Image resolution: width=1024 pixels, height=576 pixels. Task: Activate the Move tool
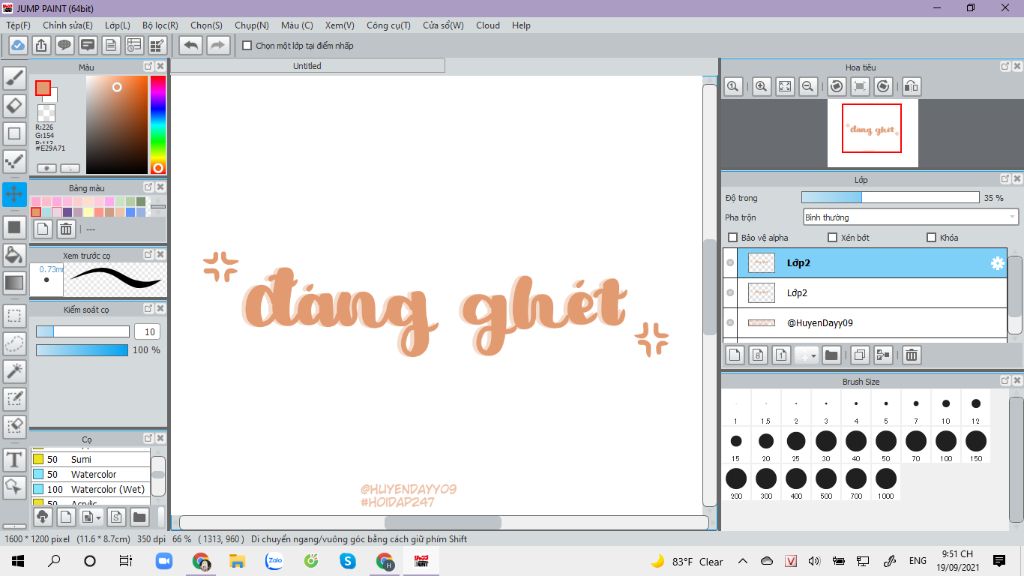(x=14, y=194)
